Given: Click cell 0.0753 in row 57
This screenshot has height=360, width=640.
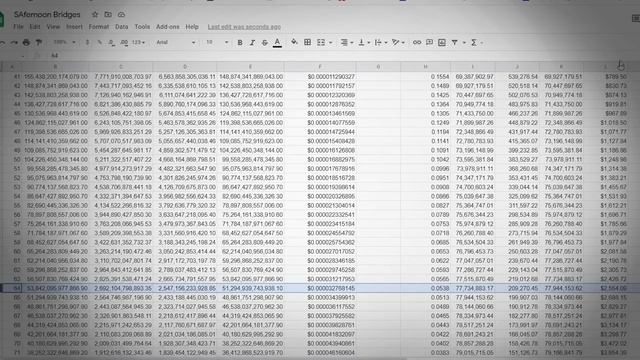Looking at the screenshot, I should tap(425, 224).
